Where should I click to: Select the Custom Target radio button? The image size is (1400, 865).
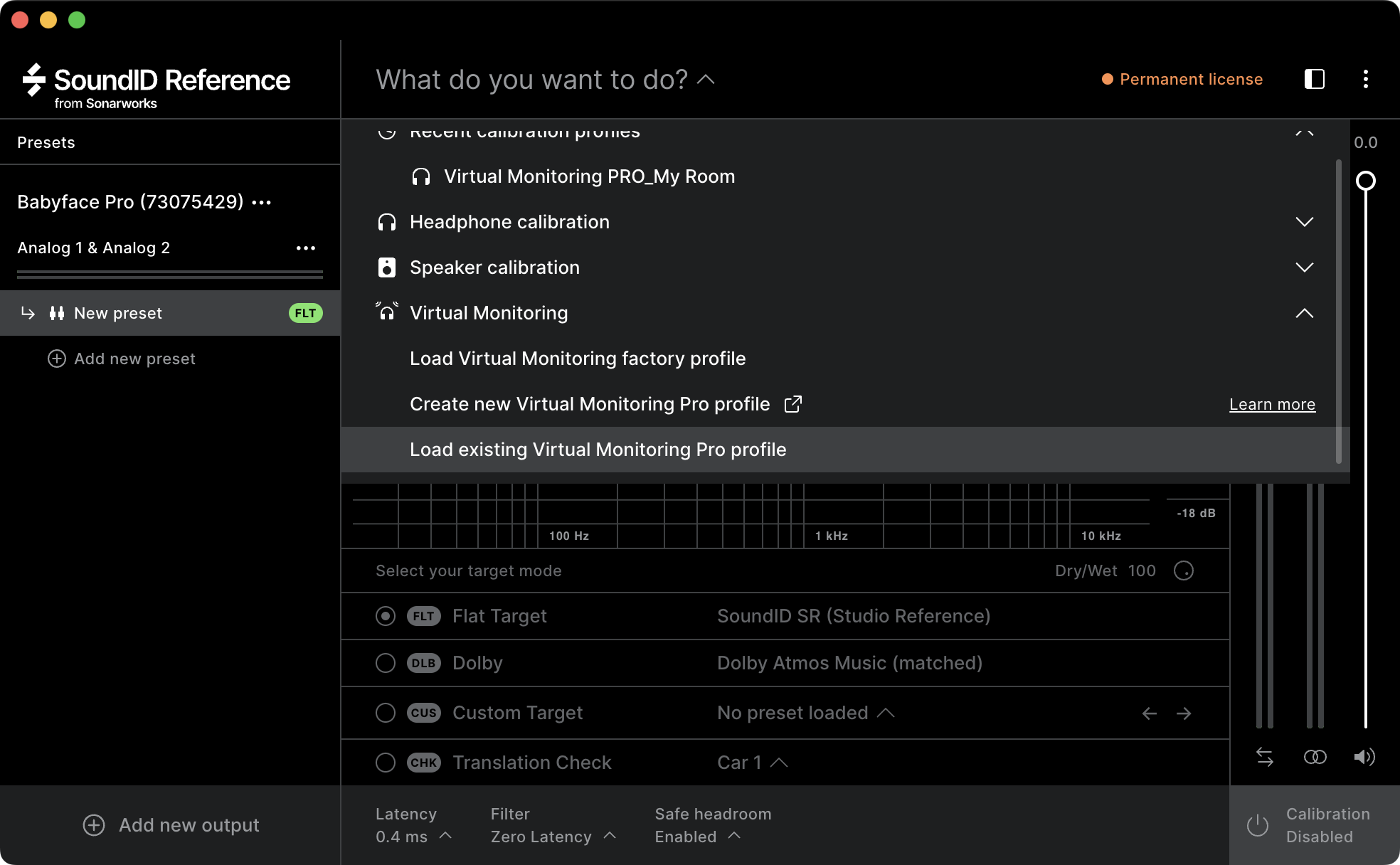coord(386,713)
